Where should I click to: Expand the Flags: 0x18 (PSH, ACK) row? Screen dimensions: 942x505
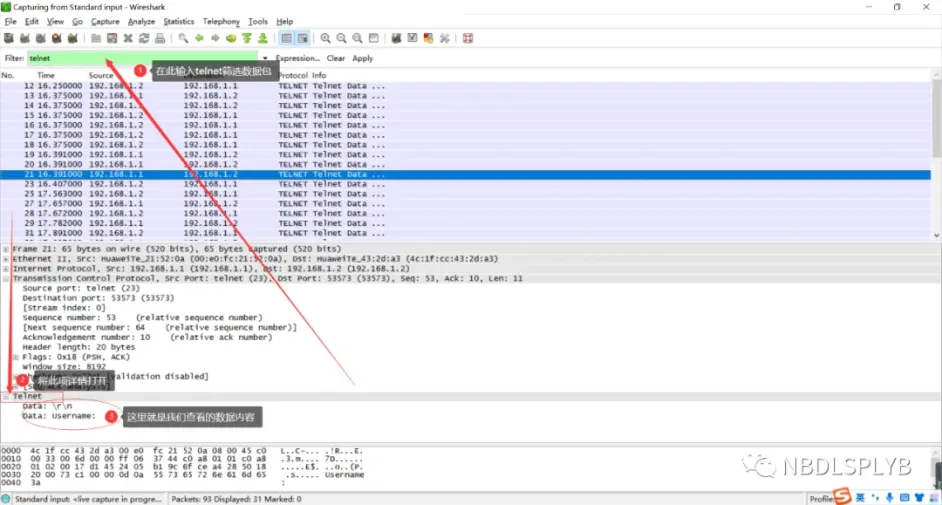[x=16, y=357]
